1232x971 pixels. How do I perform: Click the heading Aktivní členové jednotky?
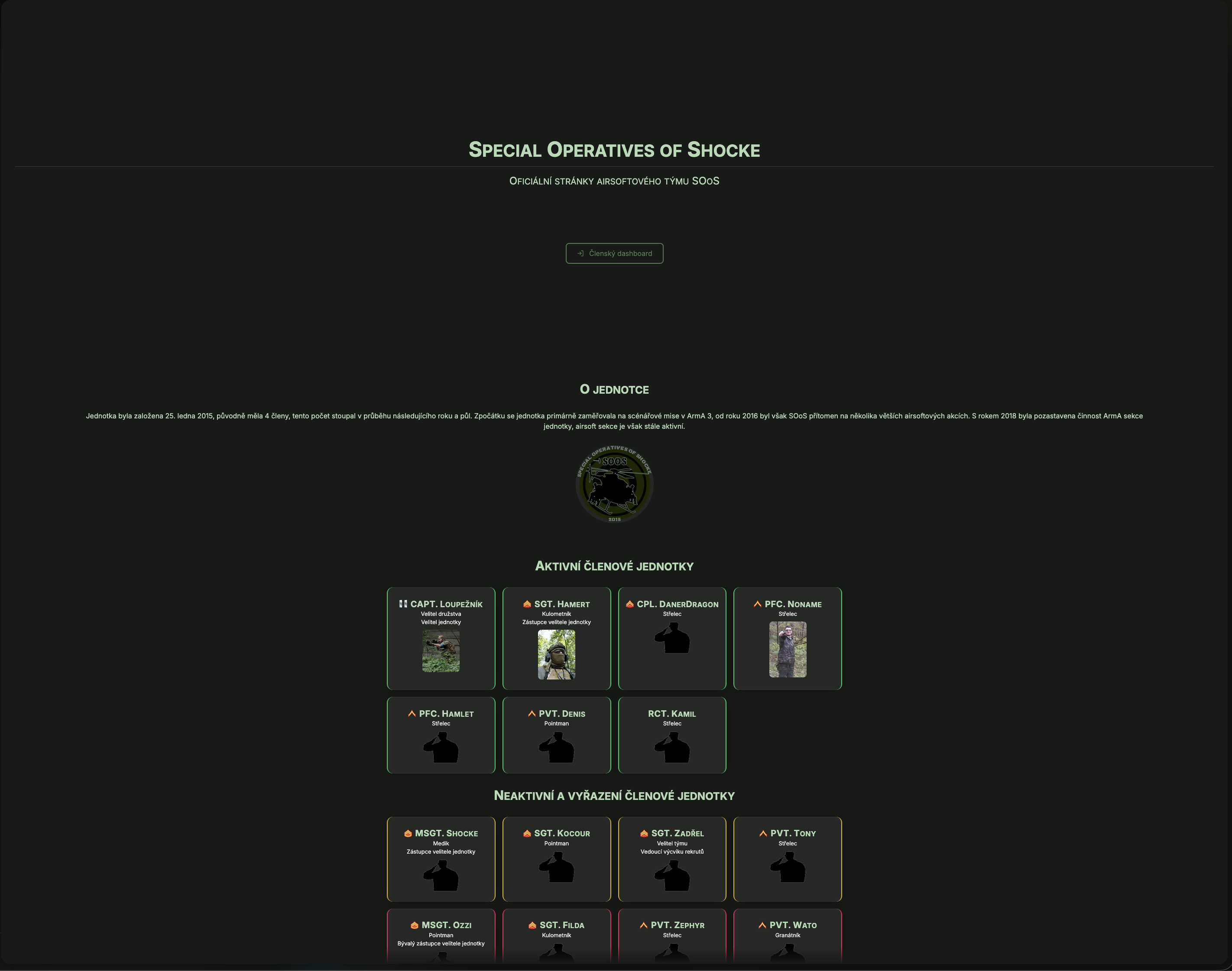tap(613, 566)
